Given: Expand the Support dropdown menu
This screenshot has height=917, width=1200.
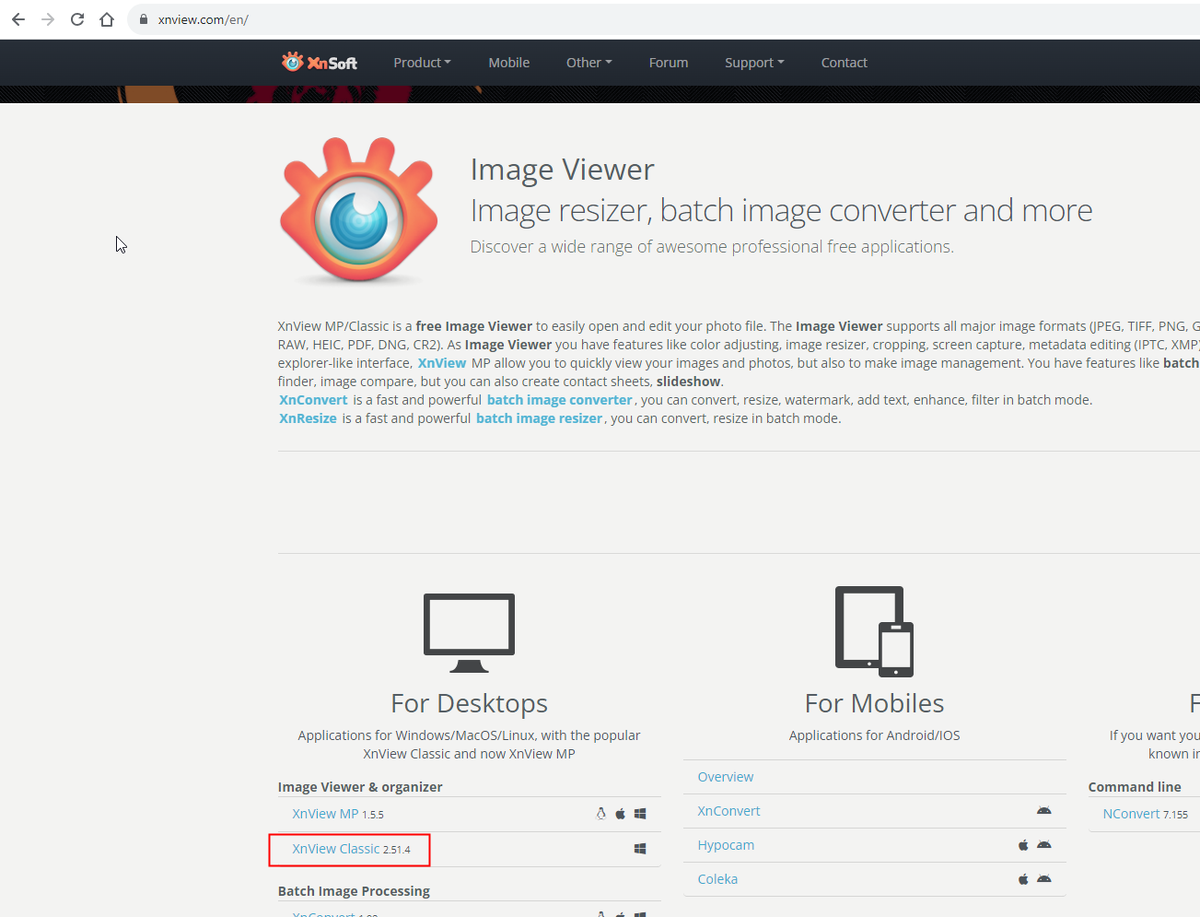Looking at the screenshot, I should pos(754,62).
